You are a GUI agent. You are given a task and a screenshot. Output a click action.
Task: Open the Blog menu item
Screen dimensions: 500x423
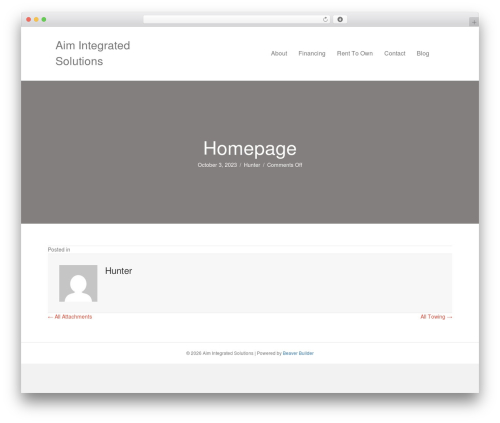[x=423, y=53]
